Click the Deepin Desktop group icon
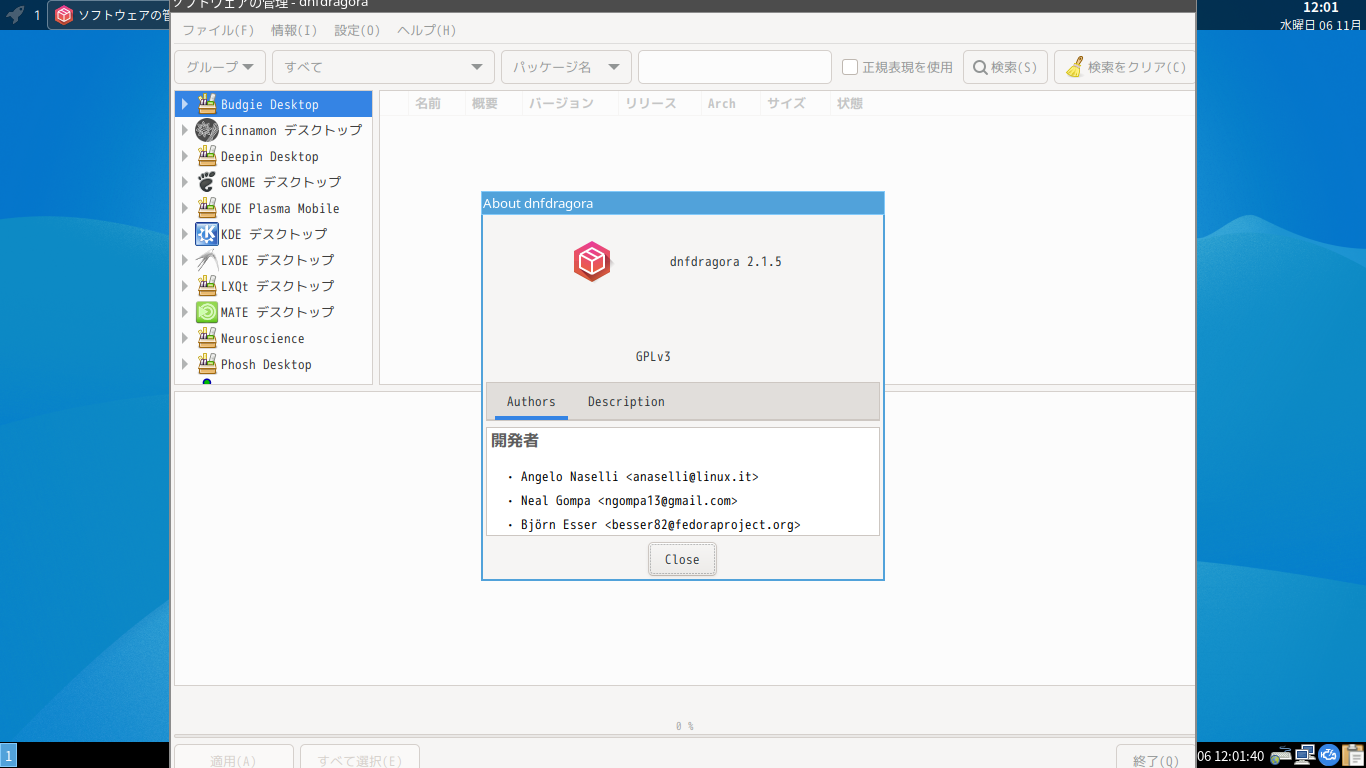The image size is (1366, 768). [207, 156]
